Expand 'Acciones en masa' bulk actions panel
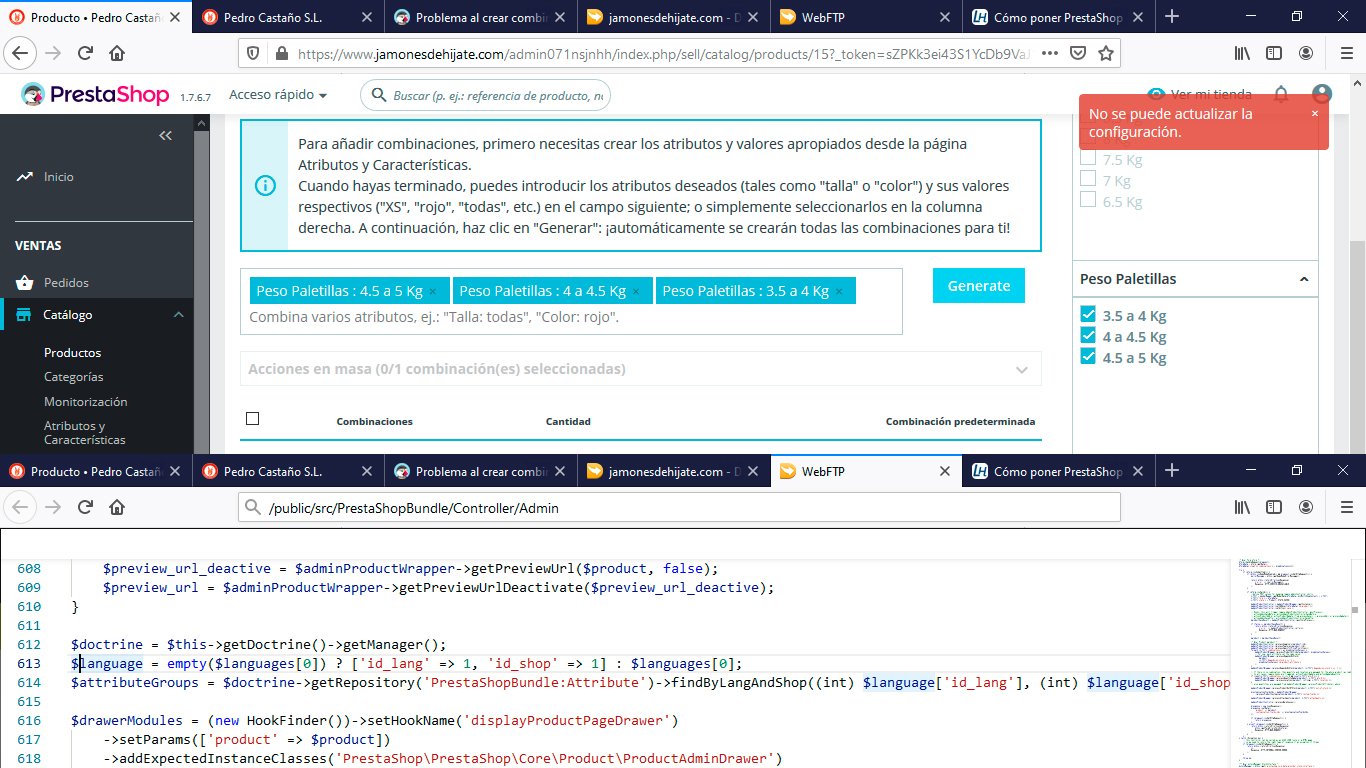The width and height of the screenshot is (1366, 768). tap(641, 369)
